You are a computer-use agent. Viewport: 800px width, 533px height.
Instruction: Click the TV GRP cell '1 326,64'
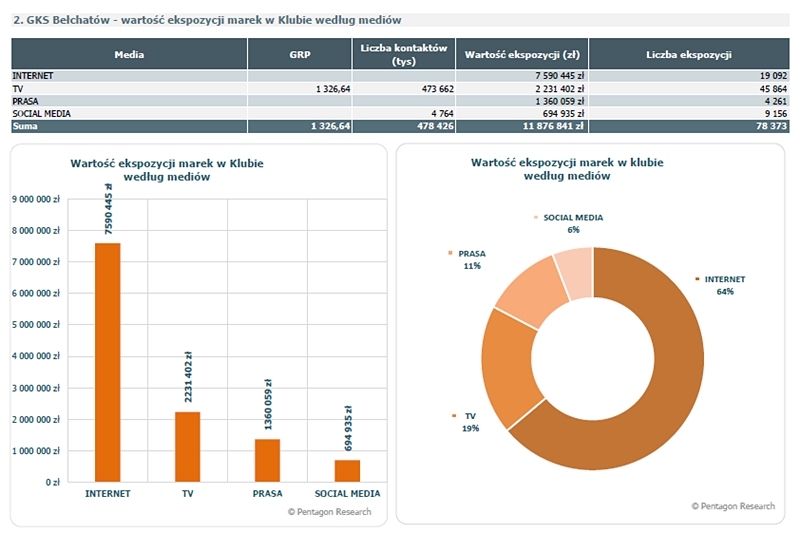click(x=333, y=89)
